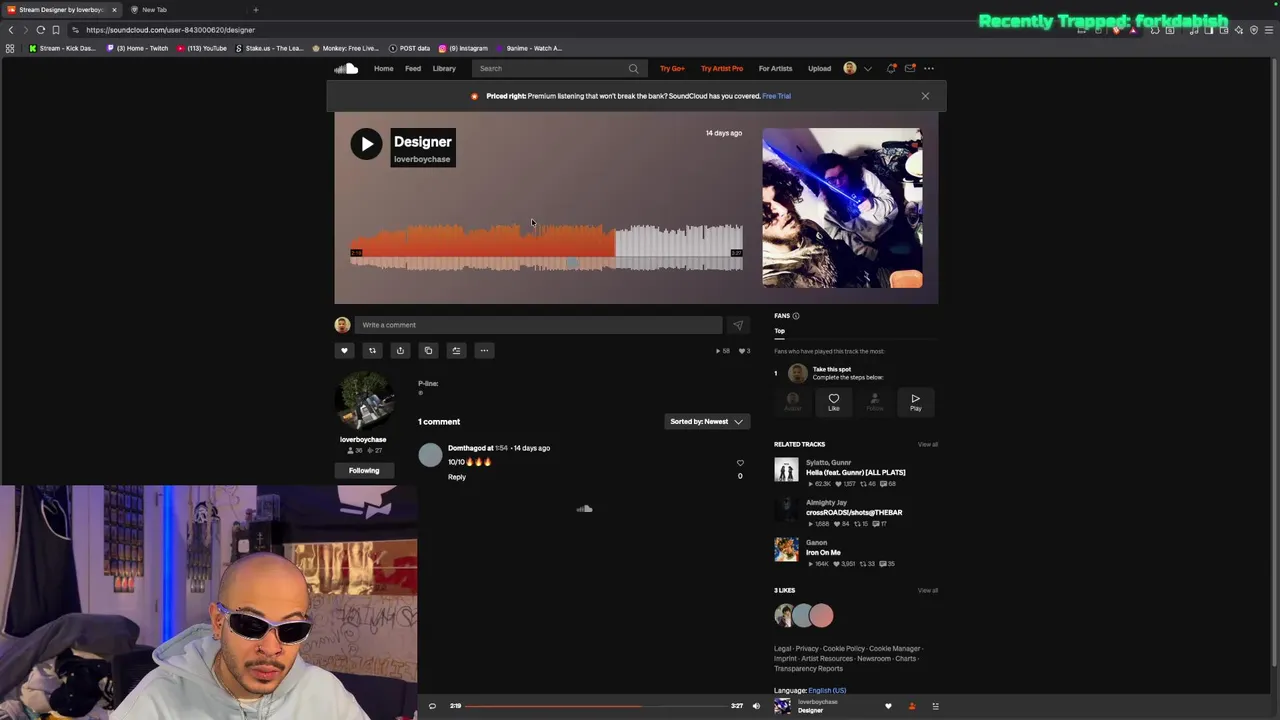This screenshot has height=720, width=1280.
Task: Open the Try Go+ link
Action: (672, 69)
